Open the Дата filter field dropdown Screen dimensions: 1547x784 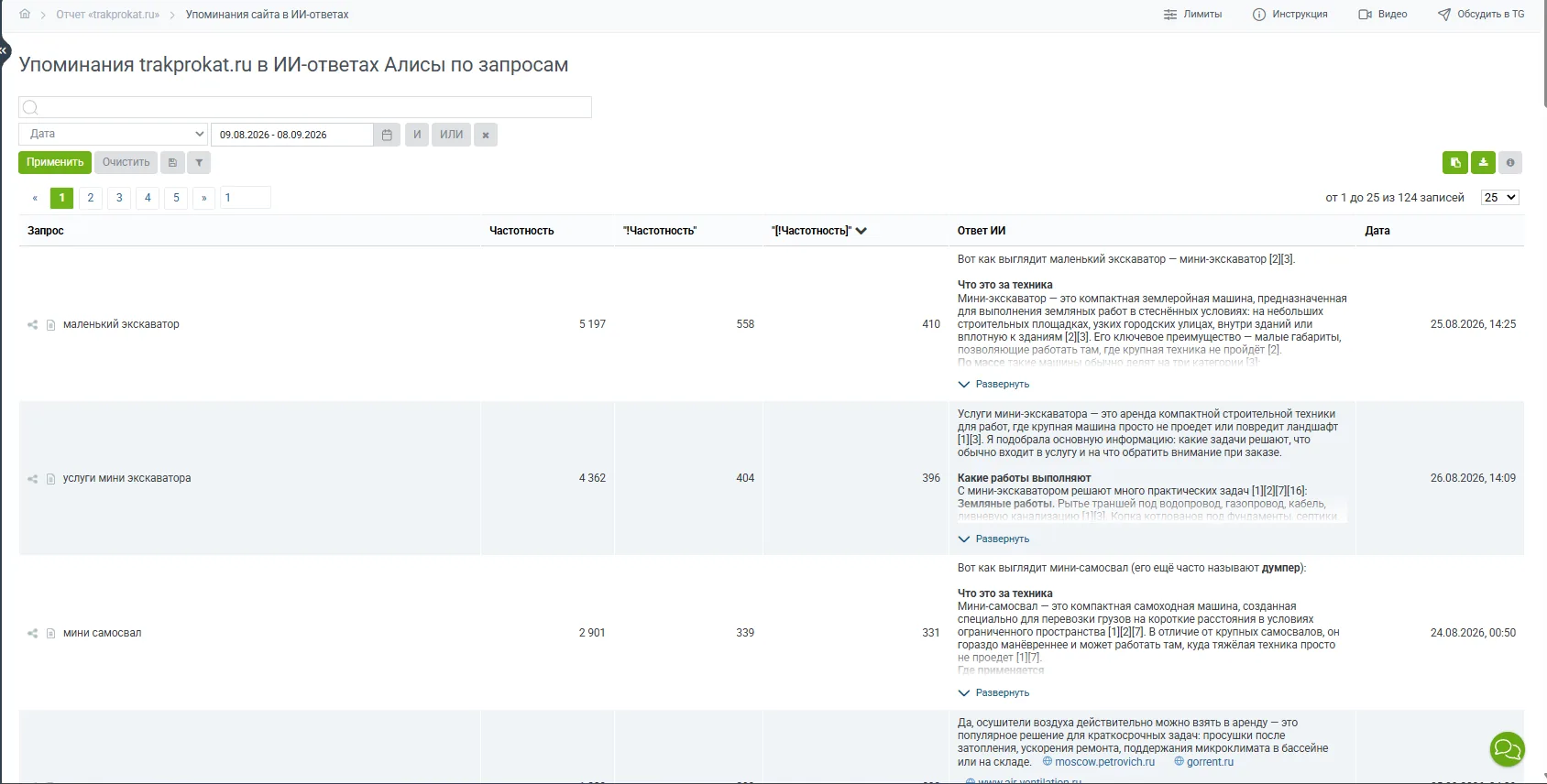click(113, 134)
